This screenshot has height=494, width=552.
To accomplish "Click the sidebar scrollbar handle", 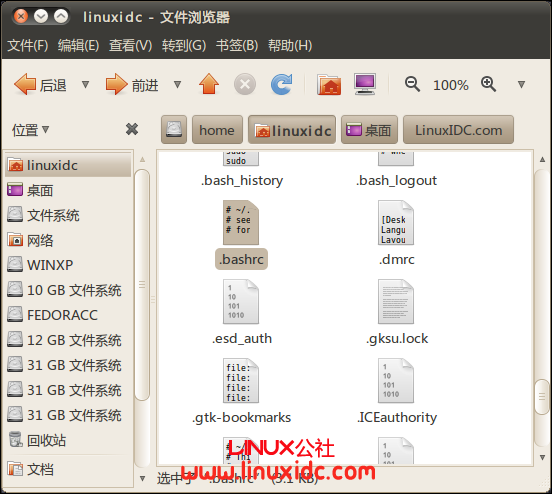I will 142,284.
